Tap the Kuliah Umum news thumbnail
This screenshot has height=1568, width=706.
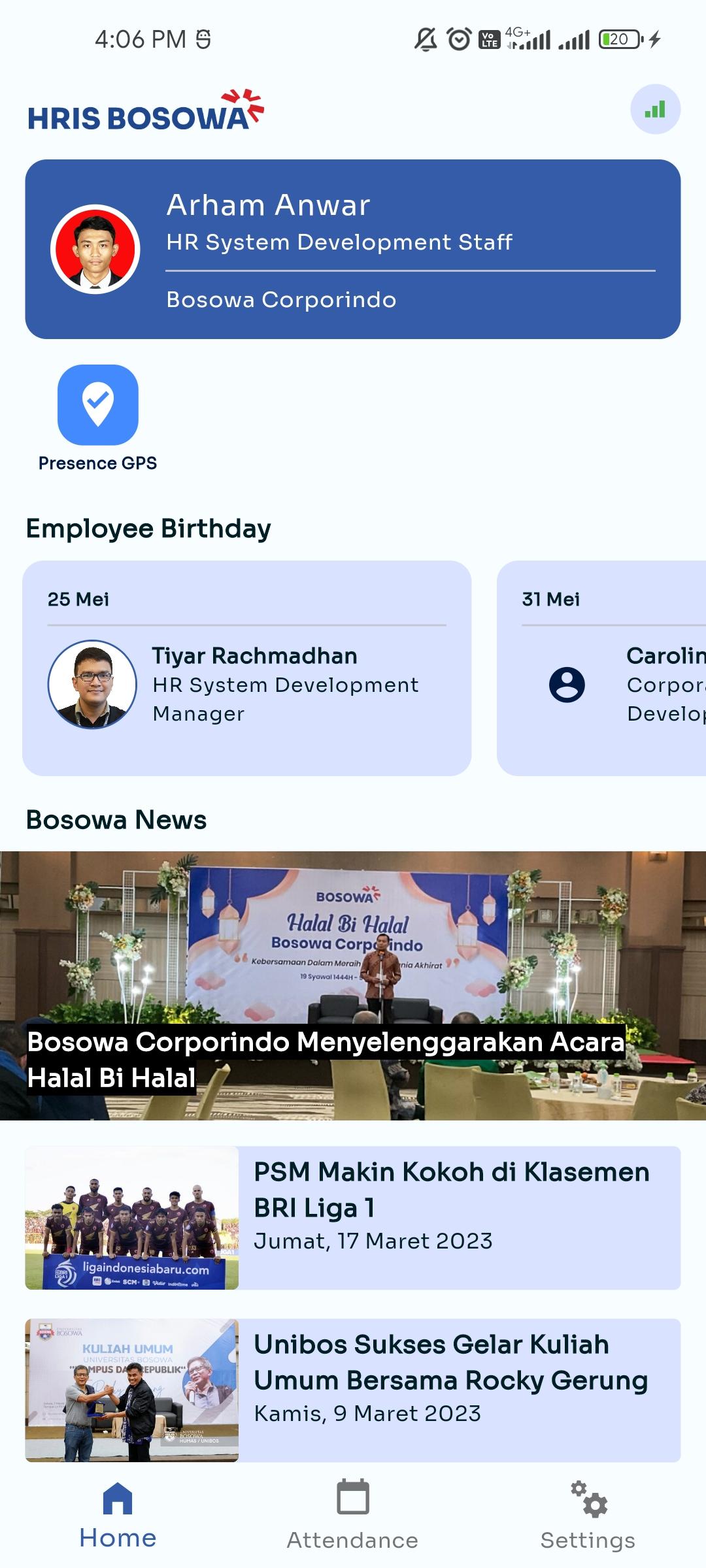[x=131, y=1390]
